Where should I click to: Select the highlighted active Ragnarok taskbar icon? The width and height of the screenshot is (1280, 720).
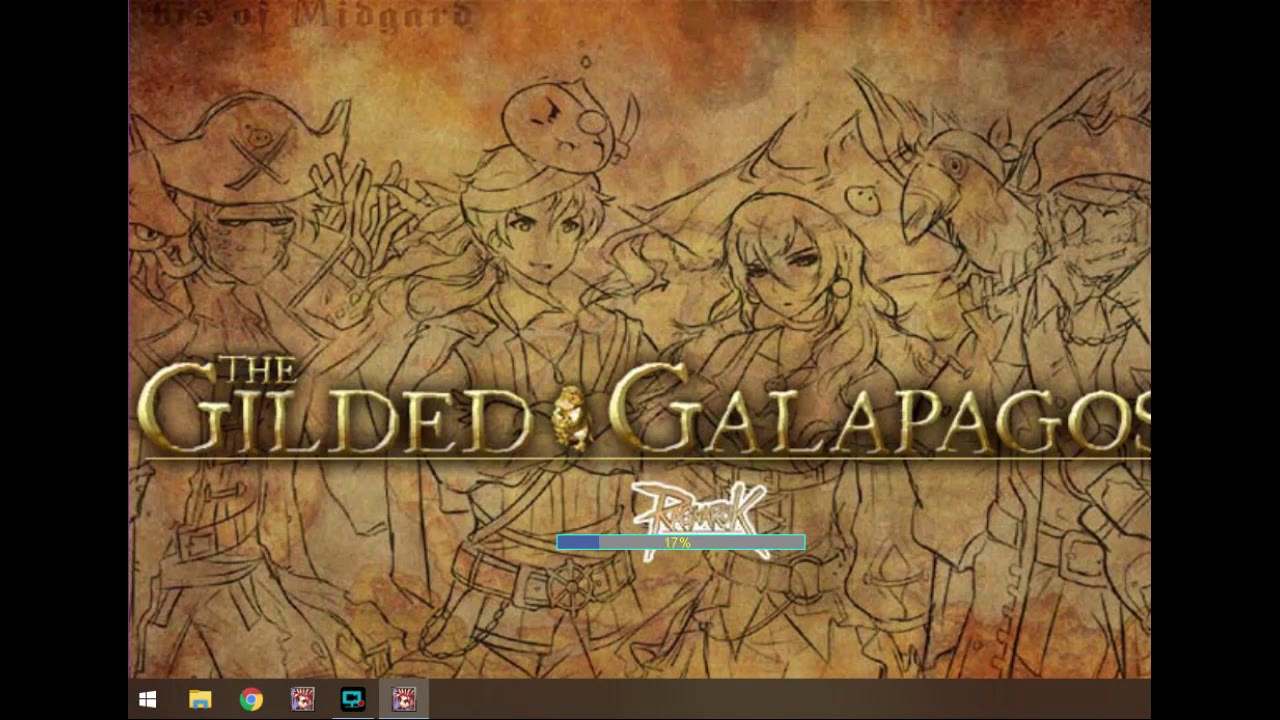coord(404,700)
